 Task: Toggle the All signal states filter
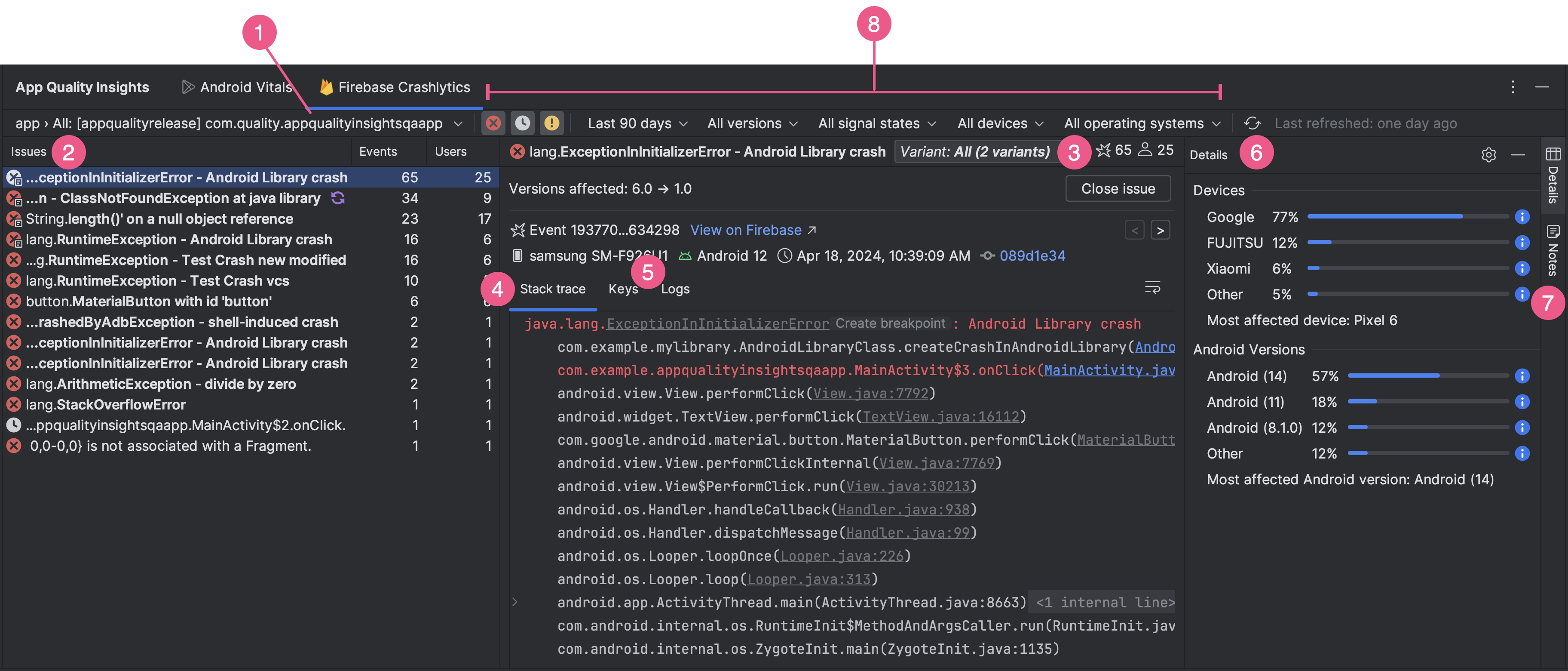876,123
